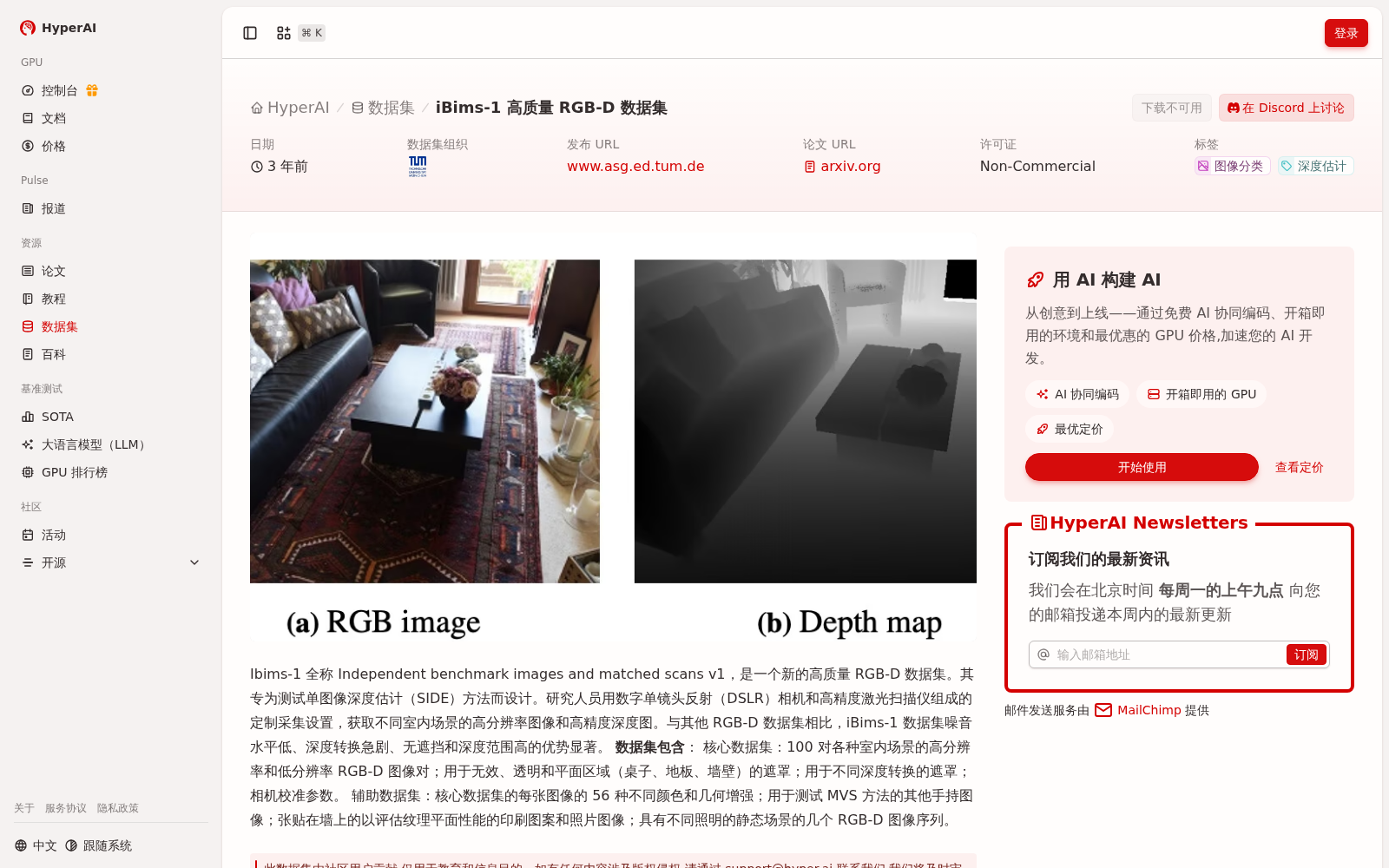Screen dimensions: 1389x868
Task: Click the ⌘ K shortcut badge
Action: pyautogui.click(x=312, y=33)
